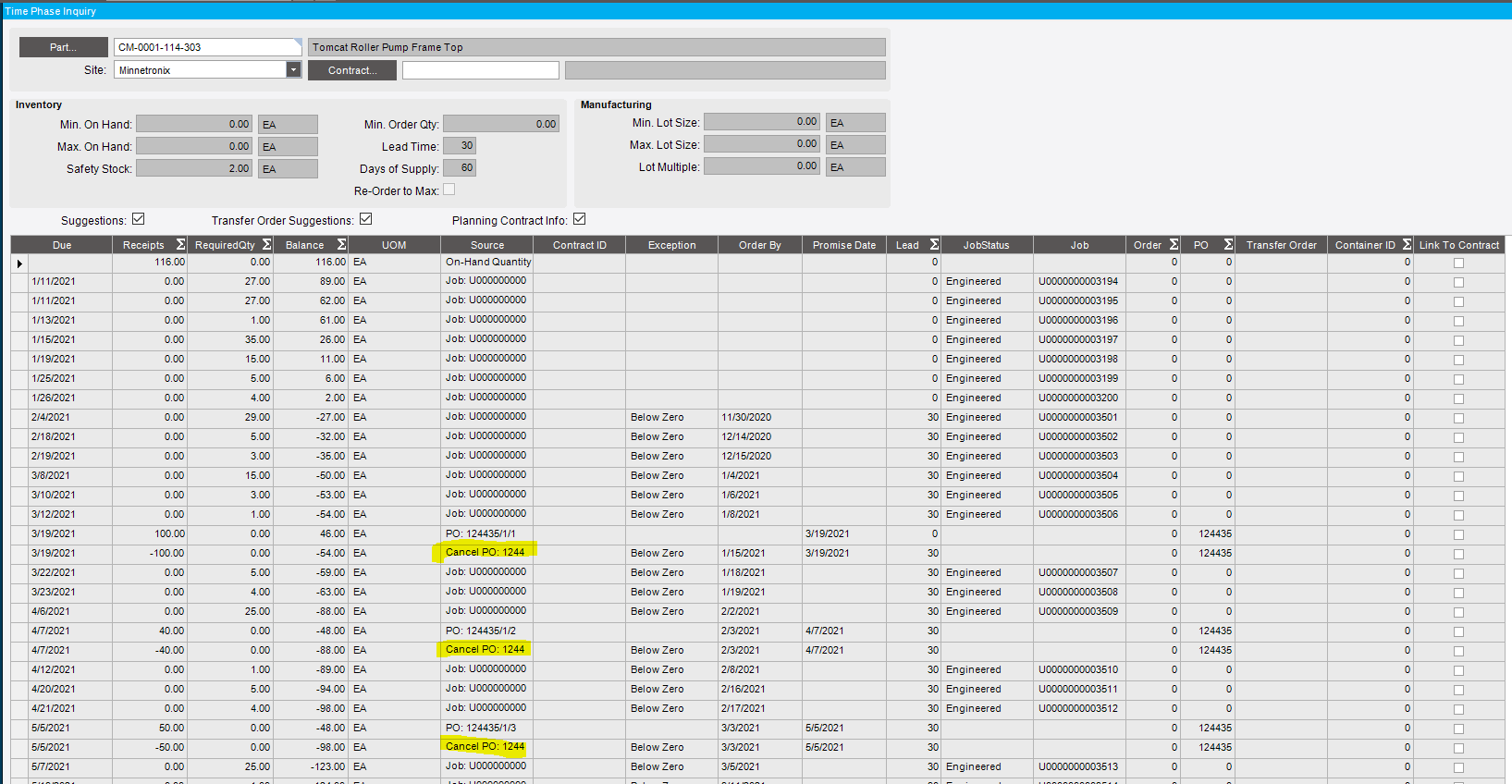Click the PO: 124435/1/3 source cell

(x=487, y=728)
